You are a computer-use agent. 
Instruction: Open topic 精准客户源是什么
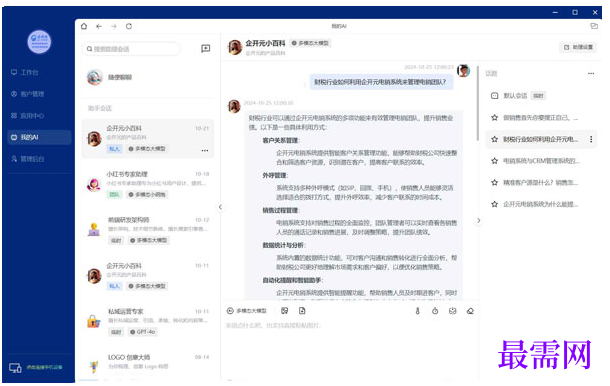point(541,182)
